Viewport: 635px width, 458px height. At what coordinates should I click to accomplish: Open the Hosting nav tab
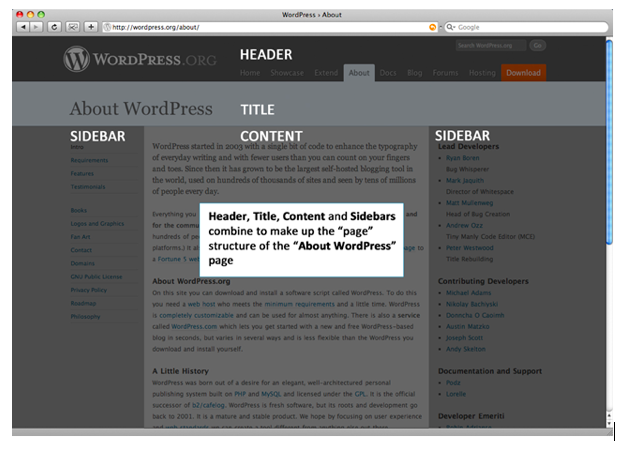click(482, 73)
